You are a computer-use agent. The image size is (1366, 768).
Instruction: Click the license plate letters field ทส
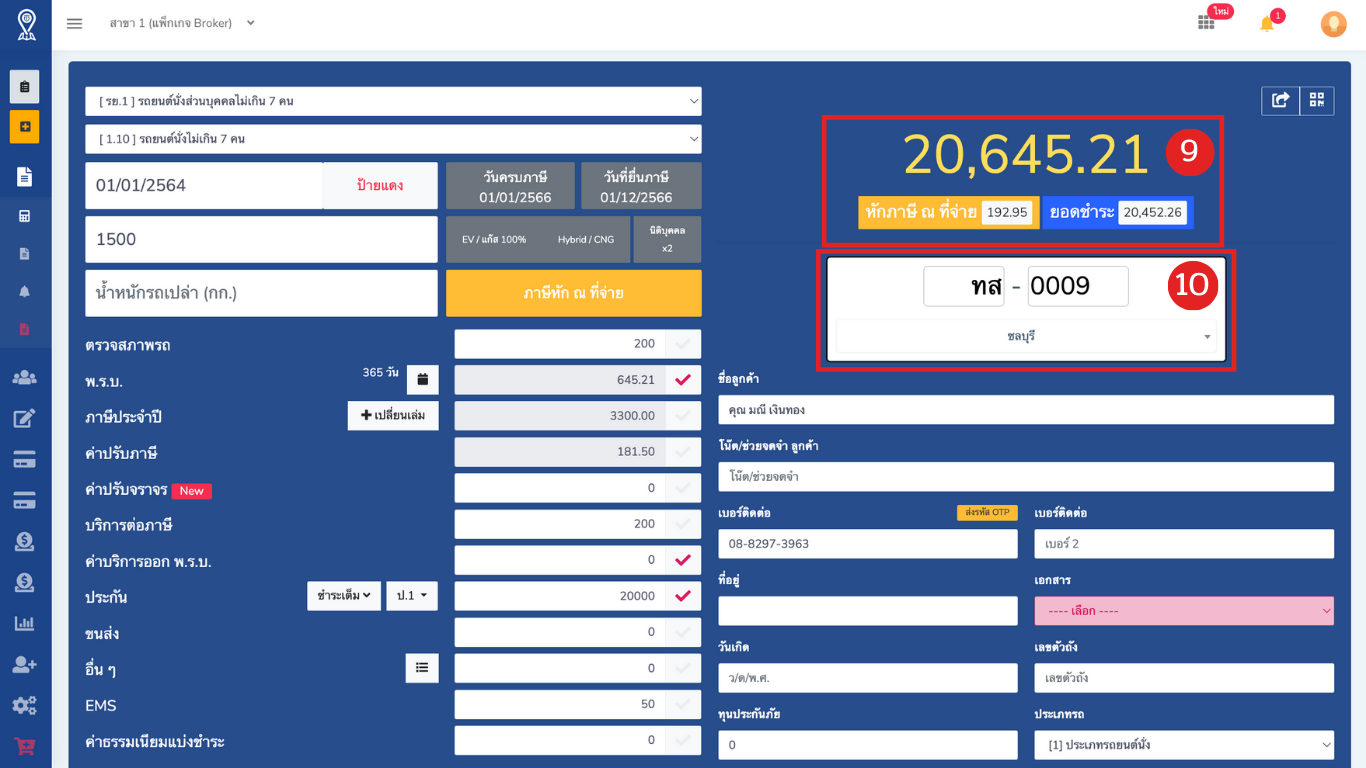[x=964, y=286]
